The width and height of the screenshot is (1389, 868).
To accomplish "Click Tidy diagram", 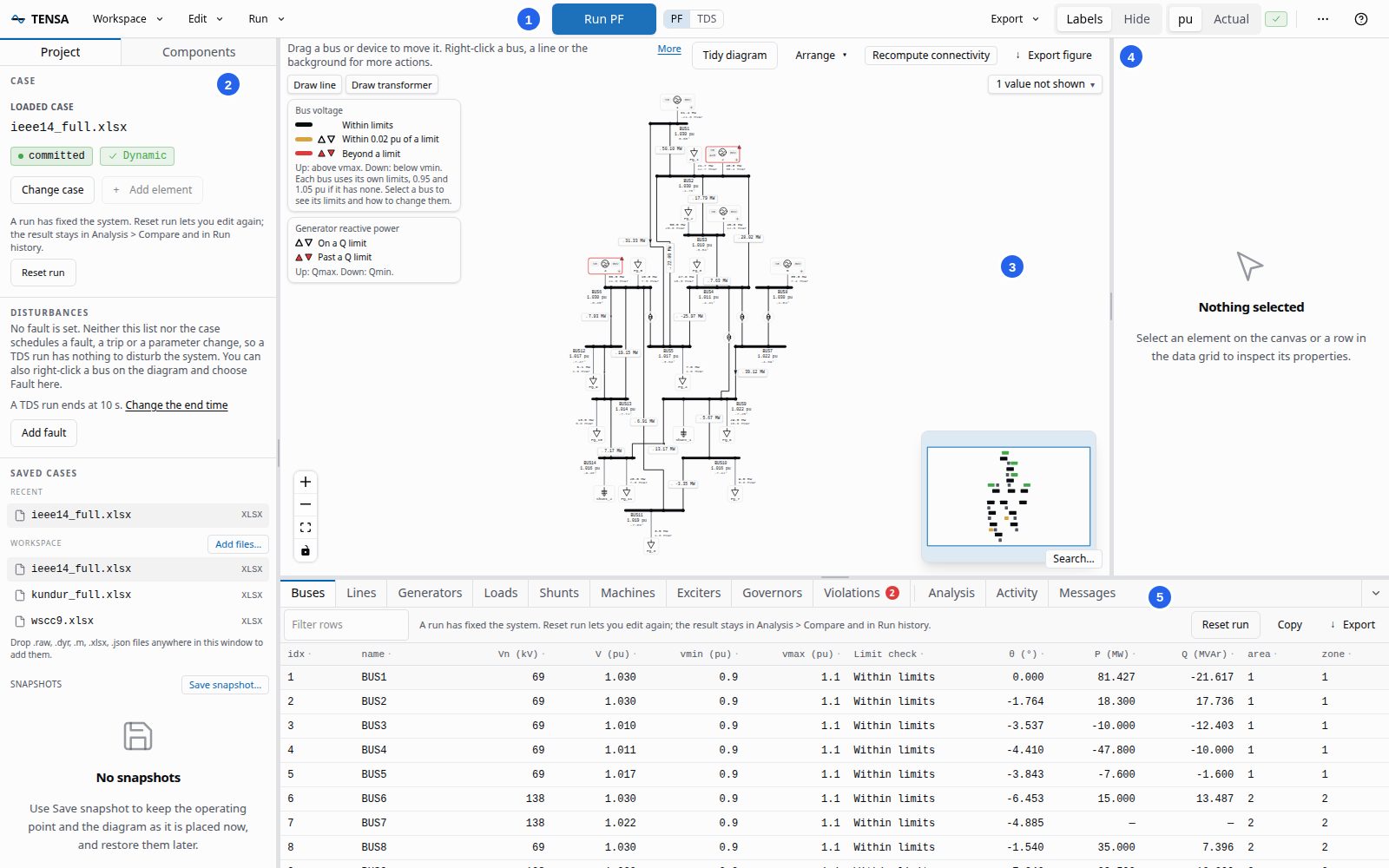I will point(734,56).
